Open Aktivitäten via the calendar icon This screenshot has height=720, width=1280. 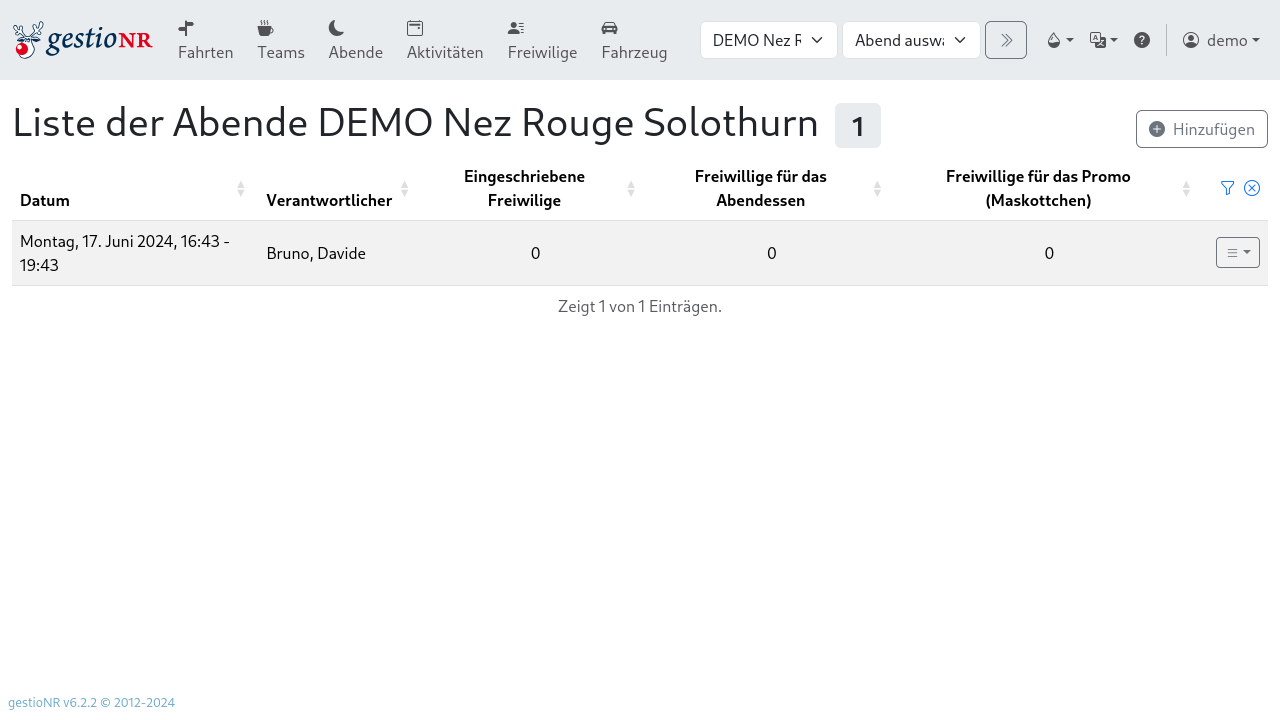(x=444, y=40)
